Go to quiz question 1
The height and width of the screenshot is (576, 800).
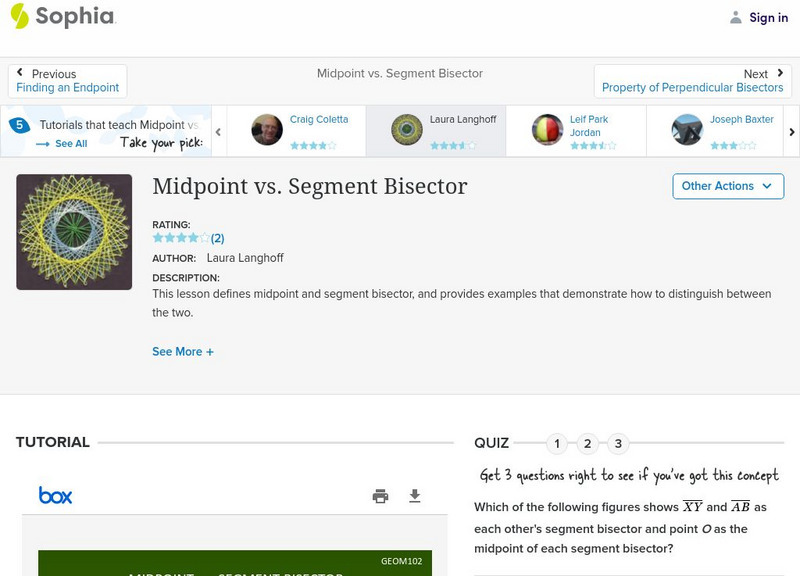[557, 444]
